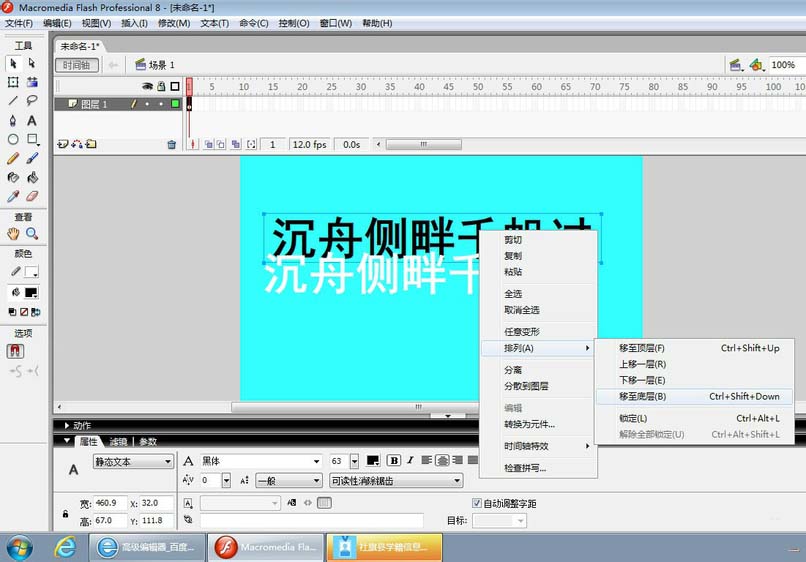Choose the Gradient Transform tool

point(32,82)
